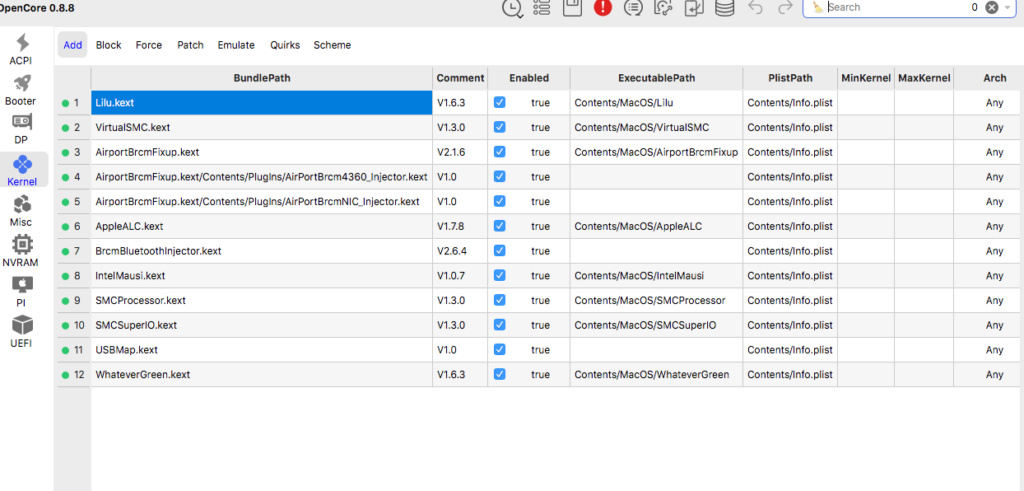Click the V1.7.8 comment cell
The height and width of the screenshot is (491, 1024).
(x=460, y=226)
